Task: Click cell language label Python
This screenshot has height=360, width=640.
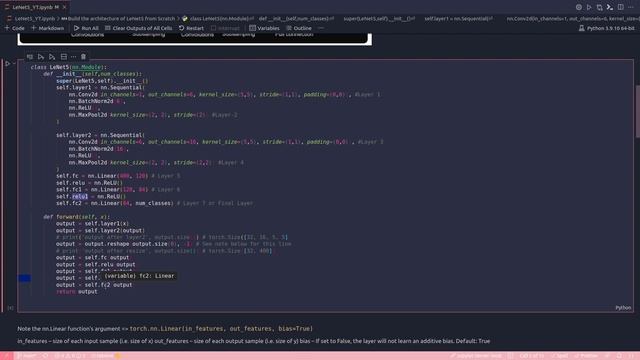Action: coord(623,308)
